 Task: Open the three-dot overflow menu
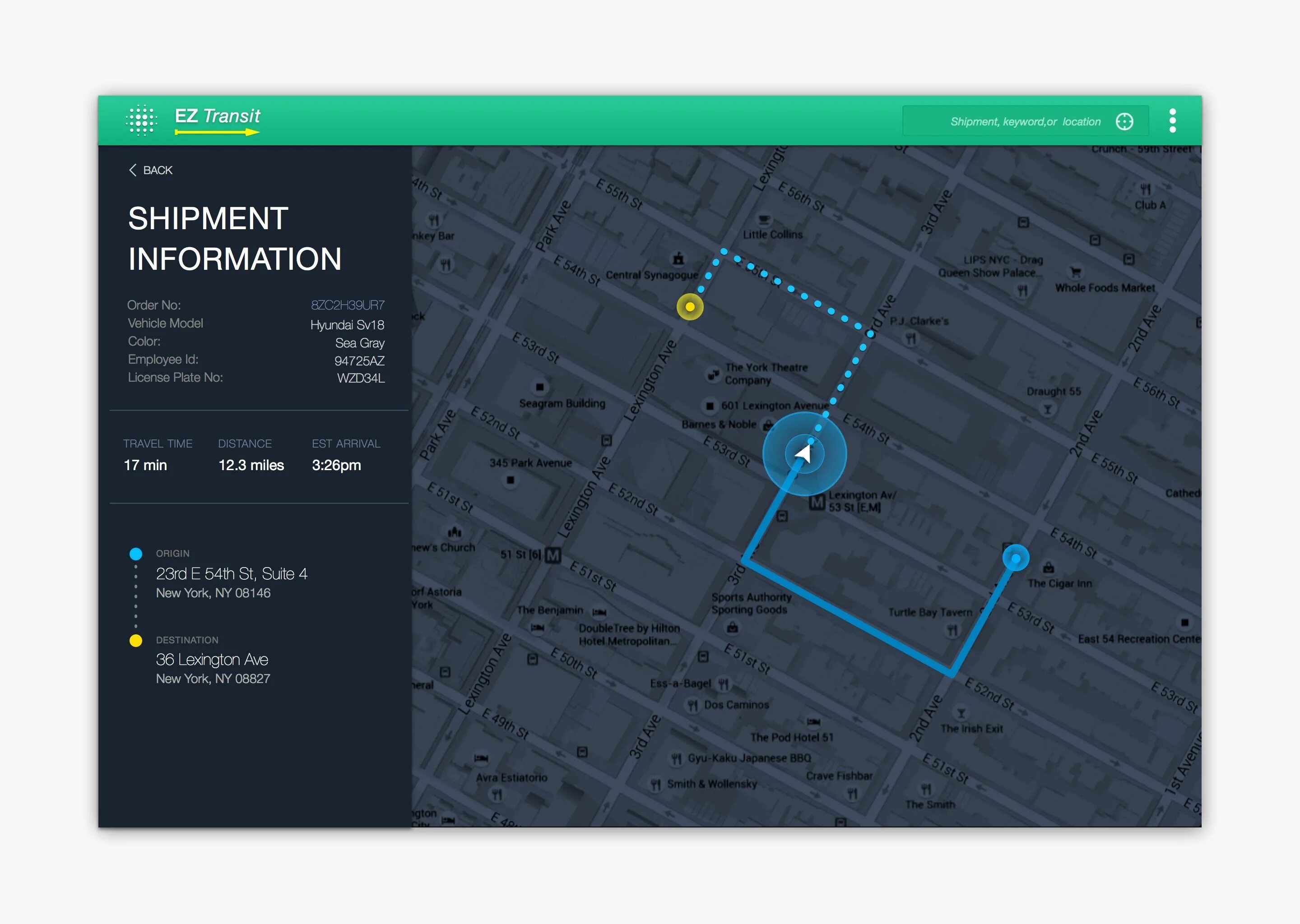[1173, 120]
